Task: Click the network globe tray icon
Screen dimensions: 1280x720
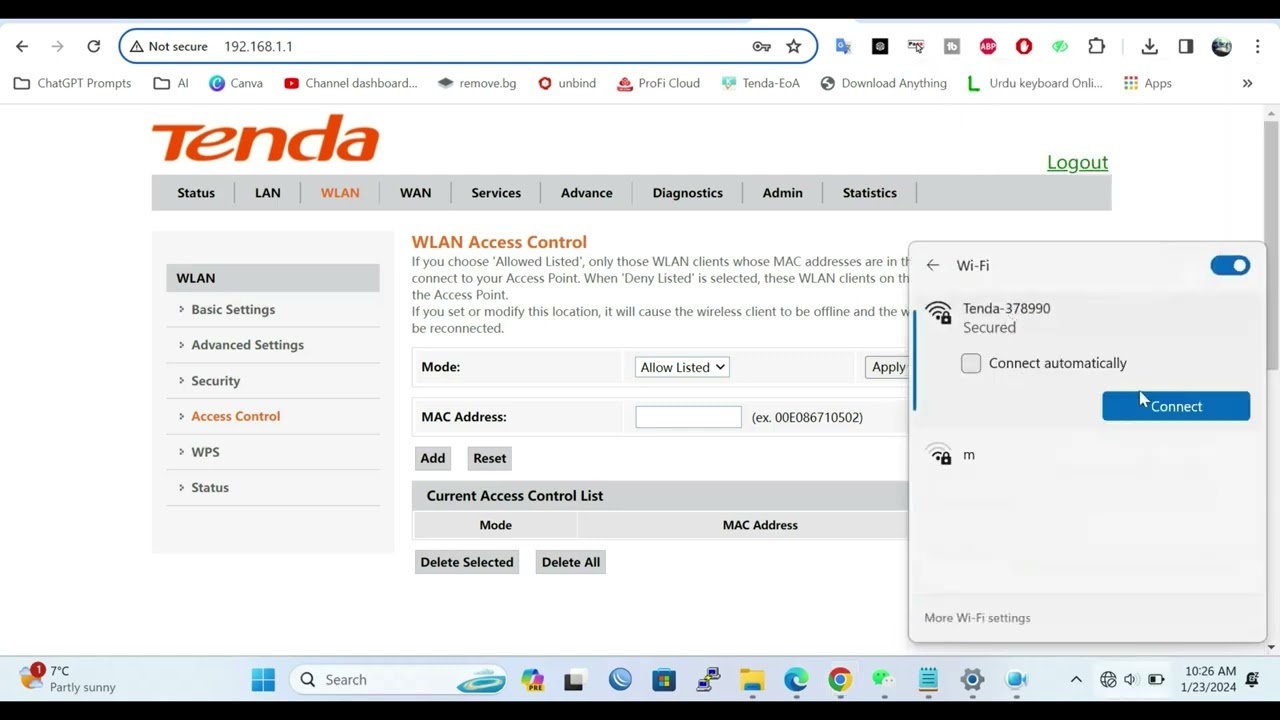Action: [1108, 680]
